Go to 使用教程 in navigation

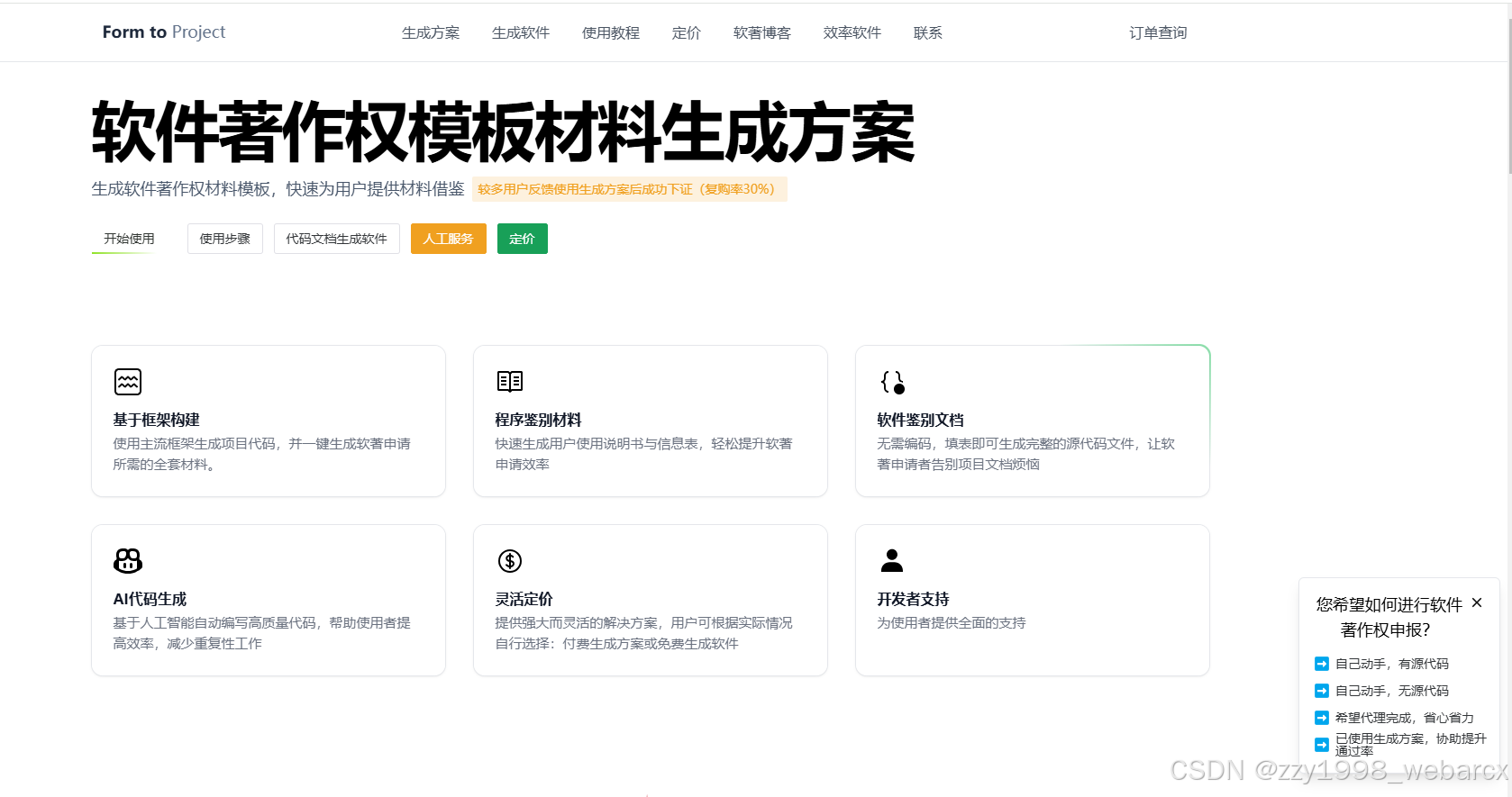(611, 33)
